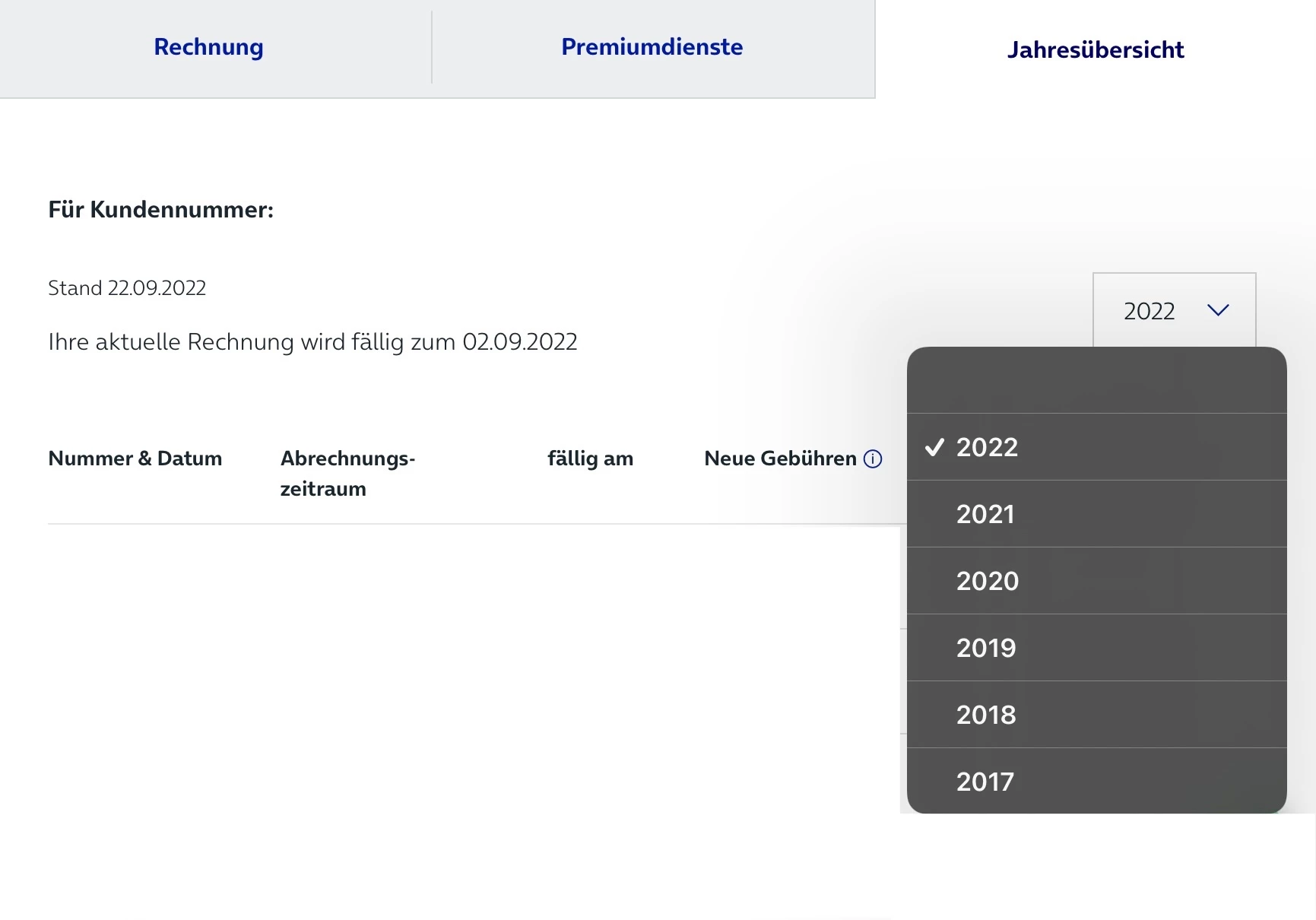Choose 2021 from the year list

tap(985, 514)
